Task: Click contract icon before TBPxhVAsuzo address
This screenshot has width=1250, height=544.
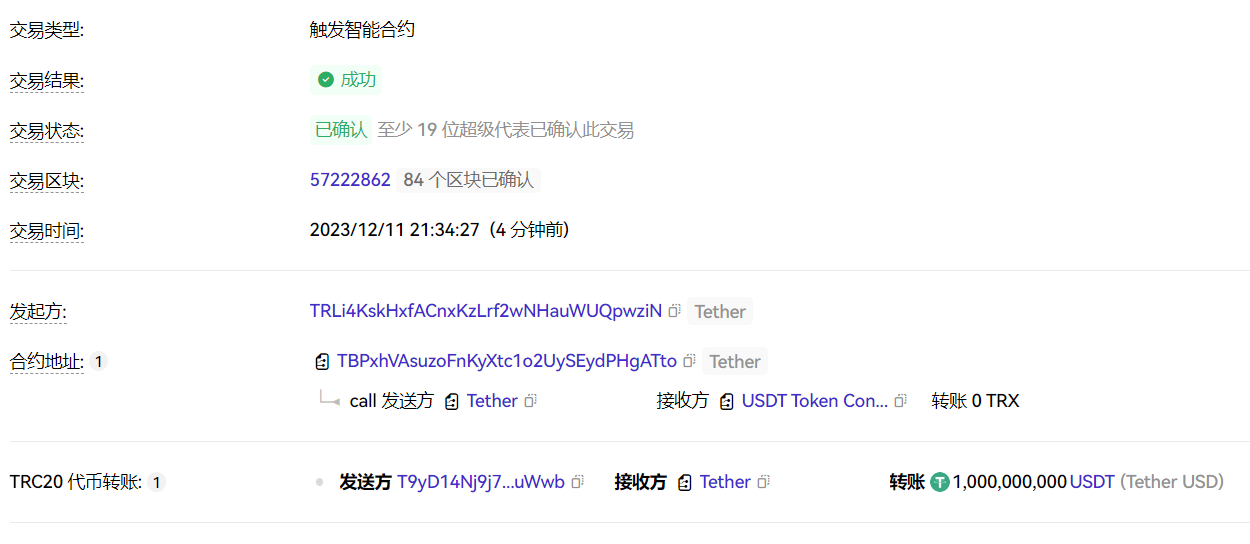Action: tap(322, 361)
